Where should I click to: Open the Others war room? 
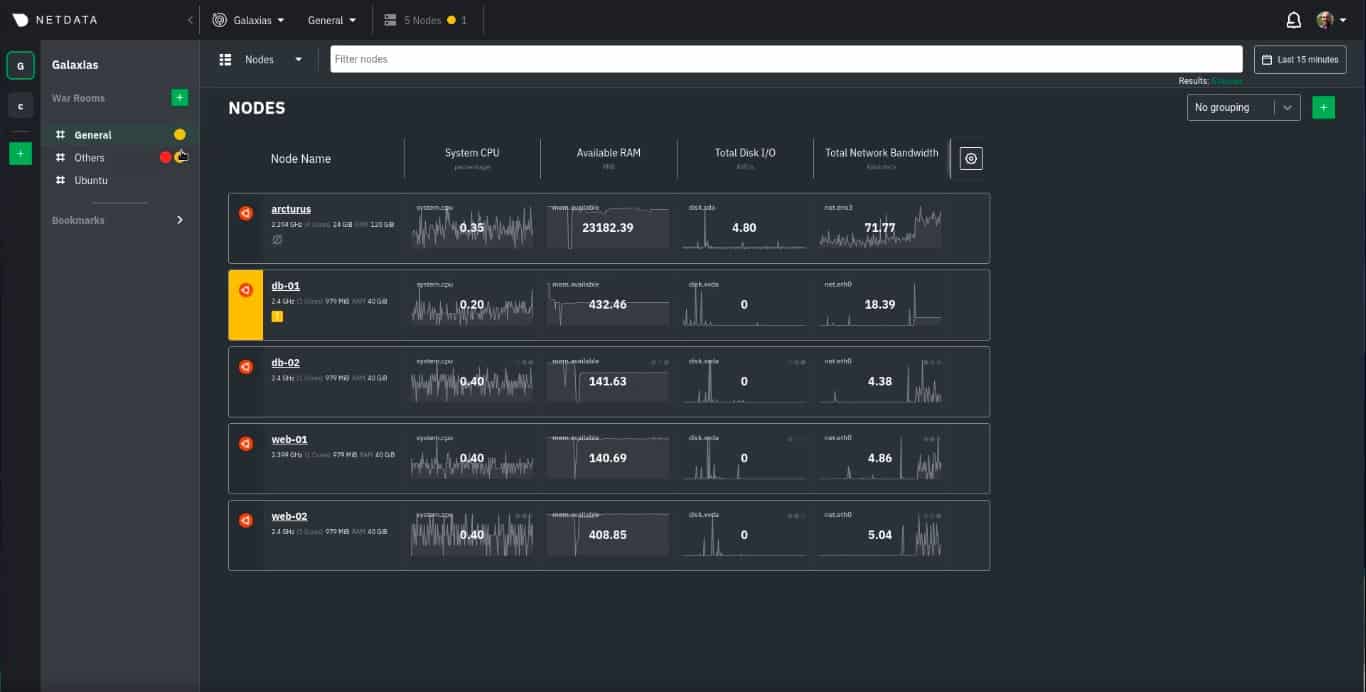click(x=89, y=158)
